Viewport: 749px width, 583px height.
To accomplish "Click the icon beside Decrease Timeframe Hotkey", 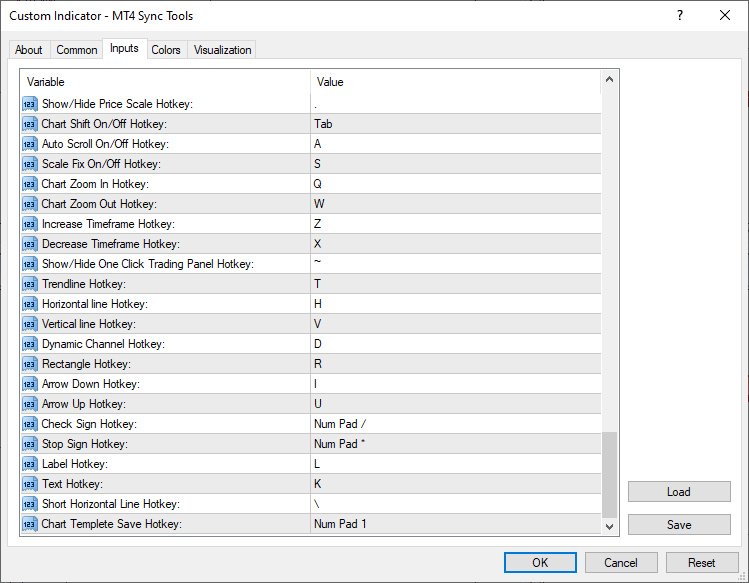I will 30,244.
